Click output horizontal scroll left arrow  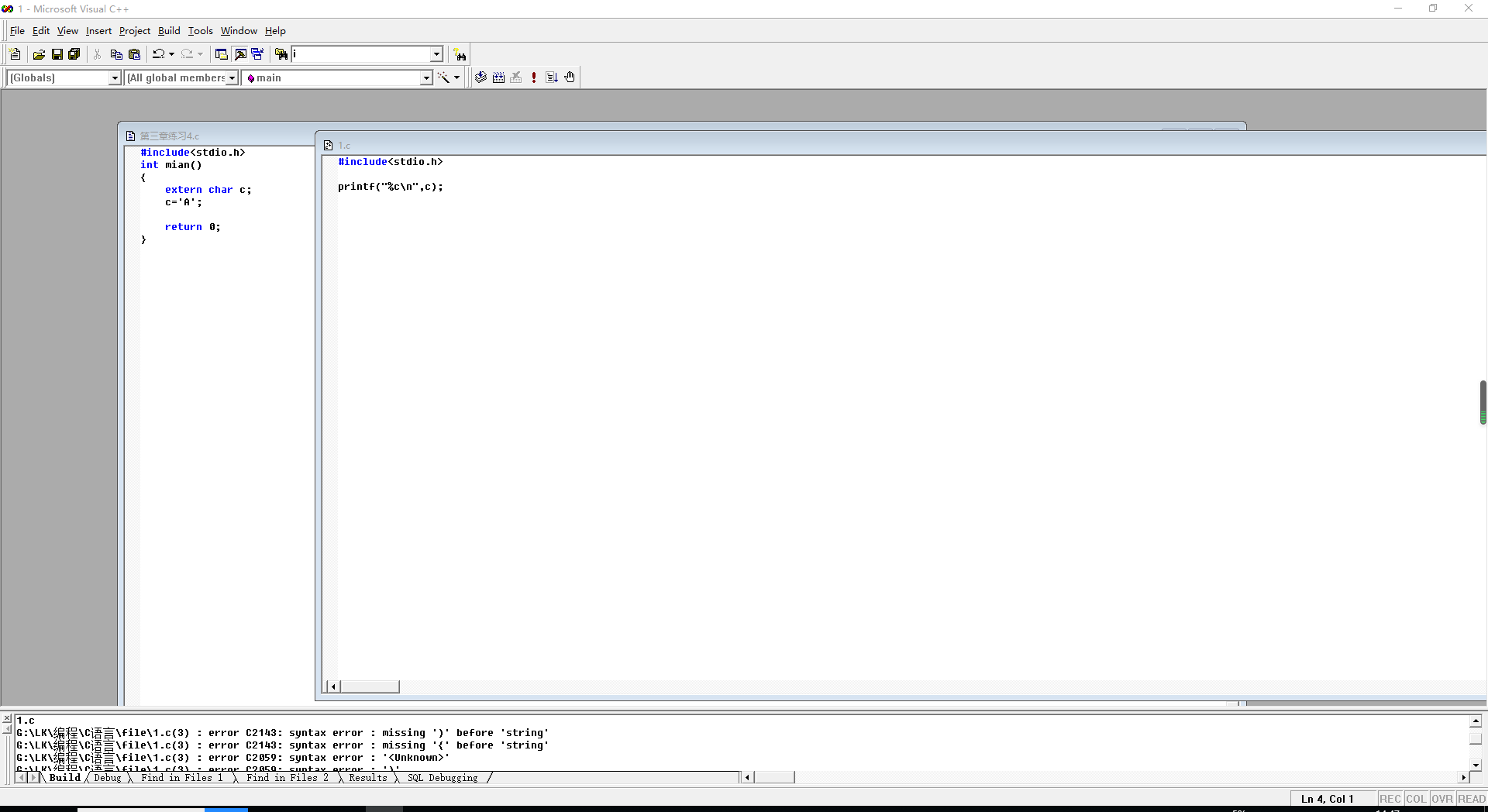747,777
